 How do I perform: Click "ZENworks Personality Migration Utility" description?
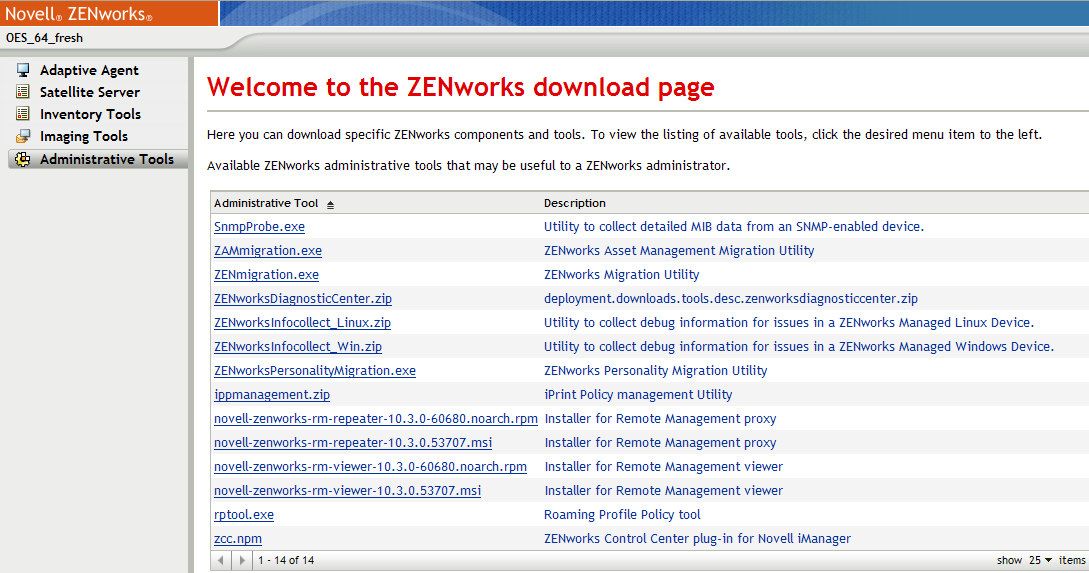(x=656, y=370)
